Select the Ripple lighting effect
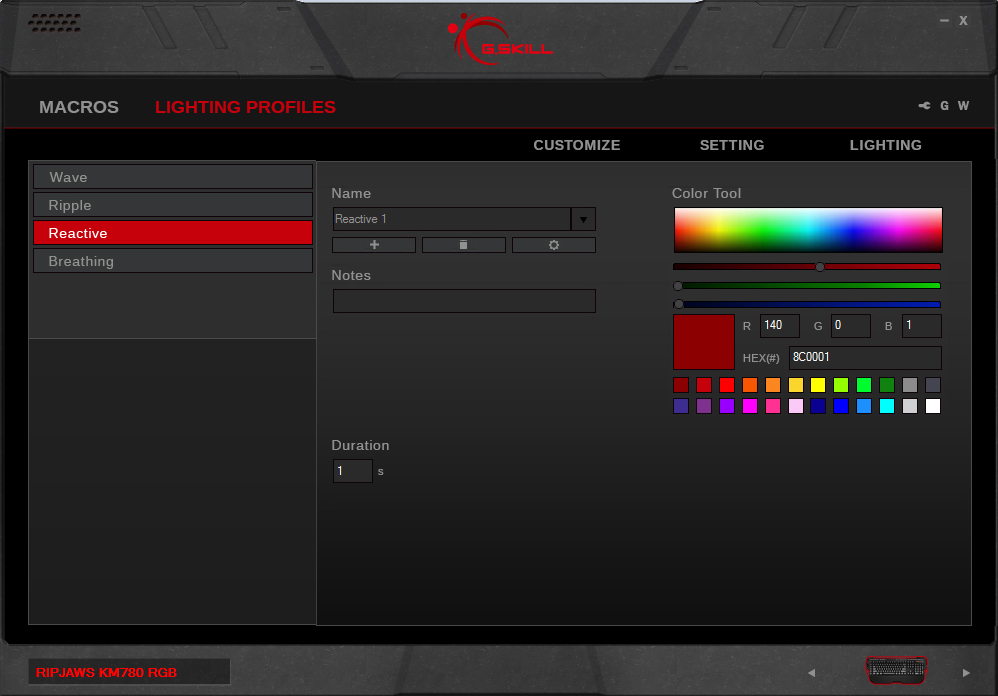 [x=173, y=205]
